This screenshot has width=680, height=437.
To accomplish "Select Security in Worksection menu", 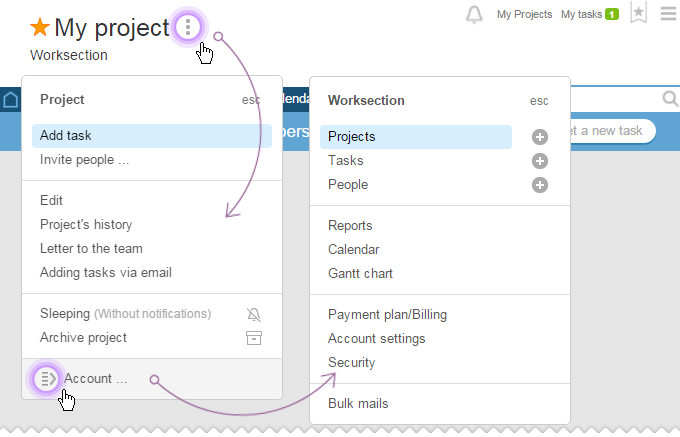I will 351,362.
